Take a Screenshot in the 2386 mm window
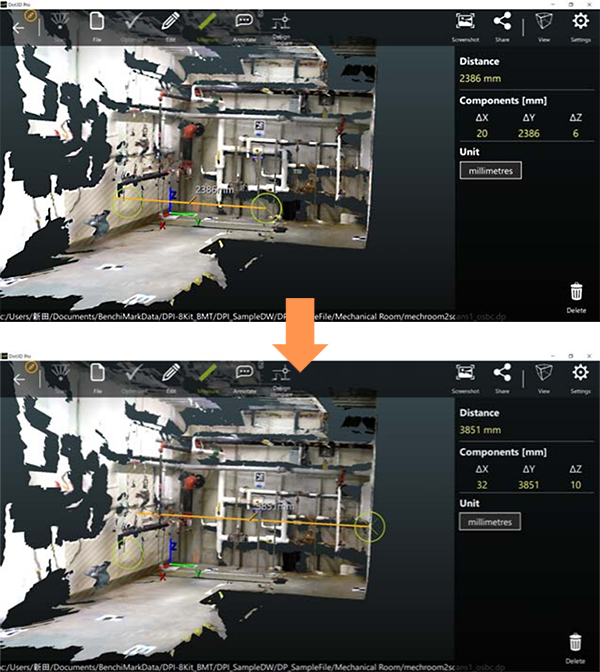600x672 pixels. coord(465,27)
